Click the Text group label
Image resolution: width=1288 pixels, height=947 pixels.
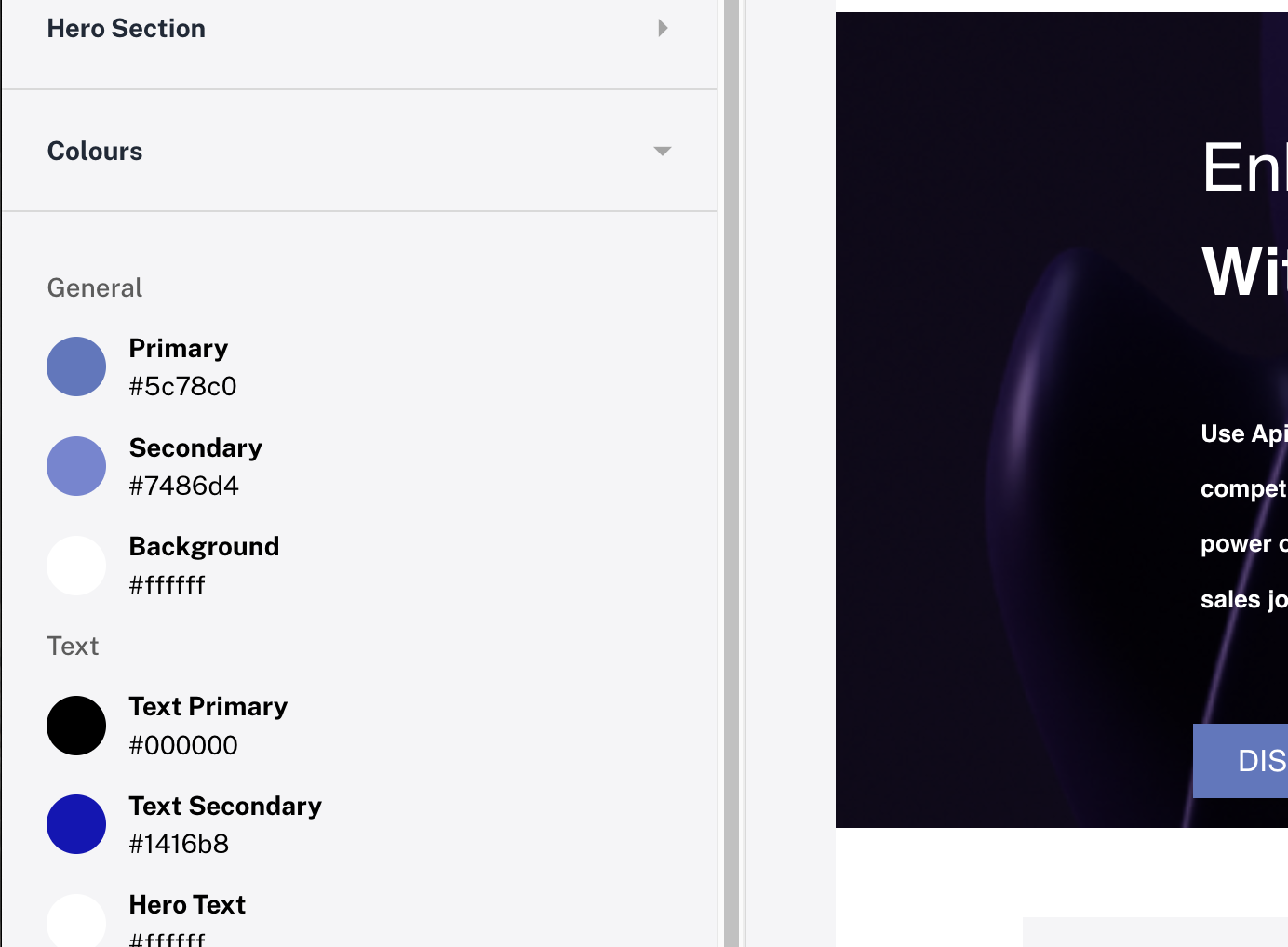pos(73,645)
